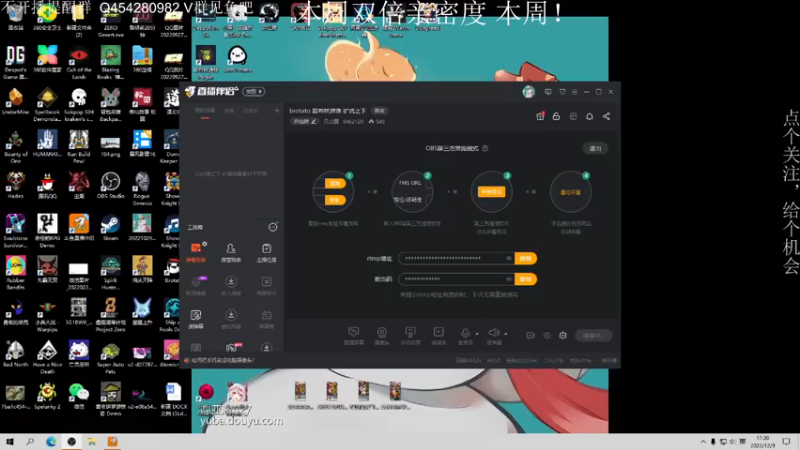
Task: Mute the microphone icon in the bottom bar
Action: pos(465,335)
